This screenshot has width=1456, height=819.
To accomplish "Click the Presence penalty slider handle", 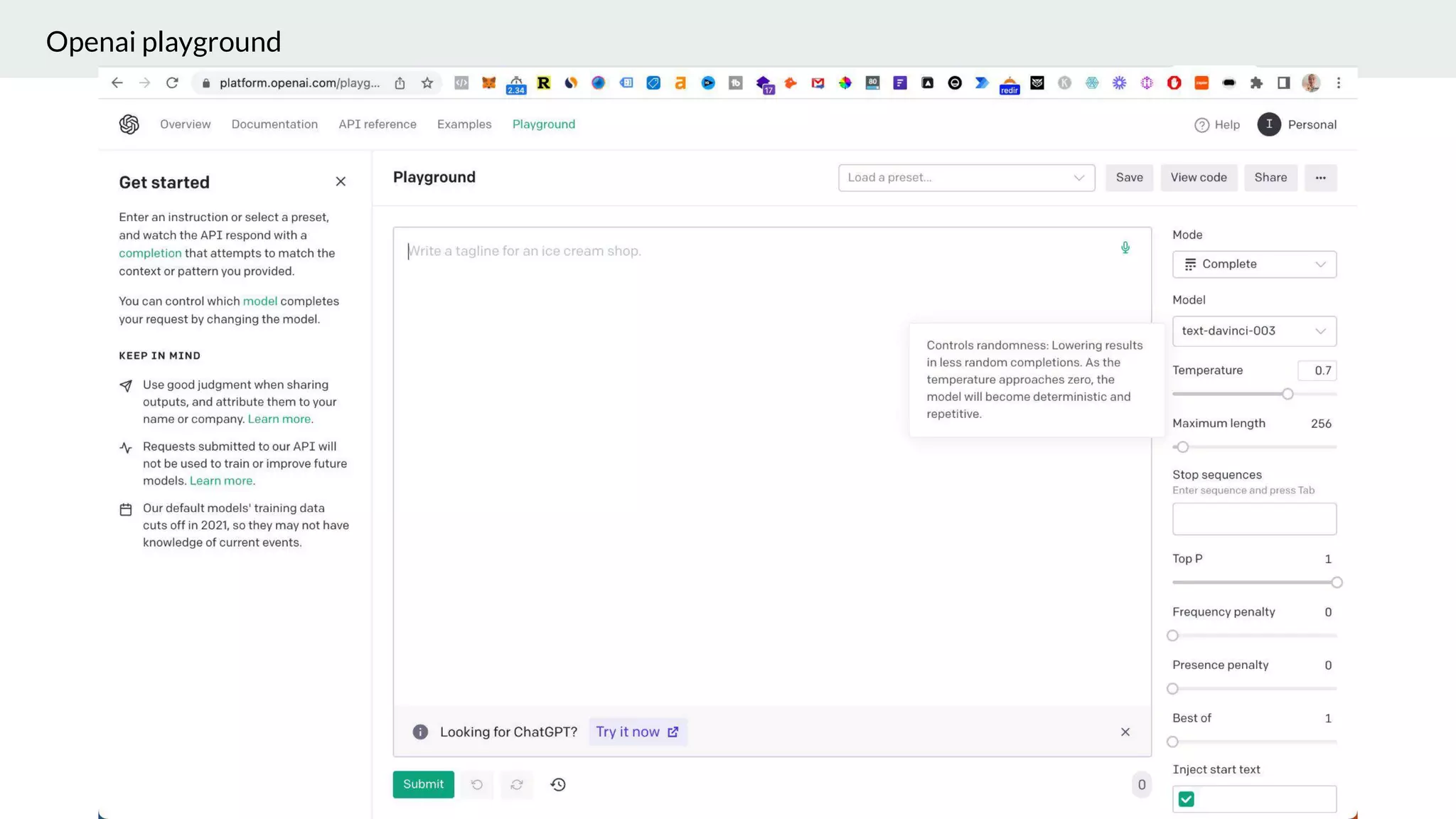I will tap(1173, 689).
